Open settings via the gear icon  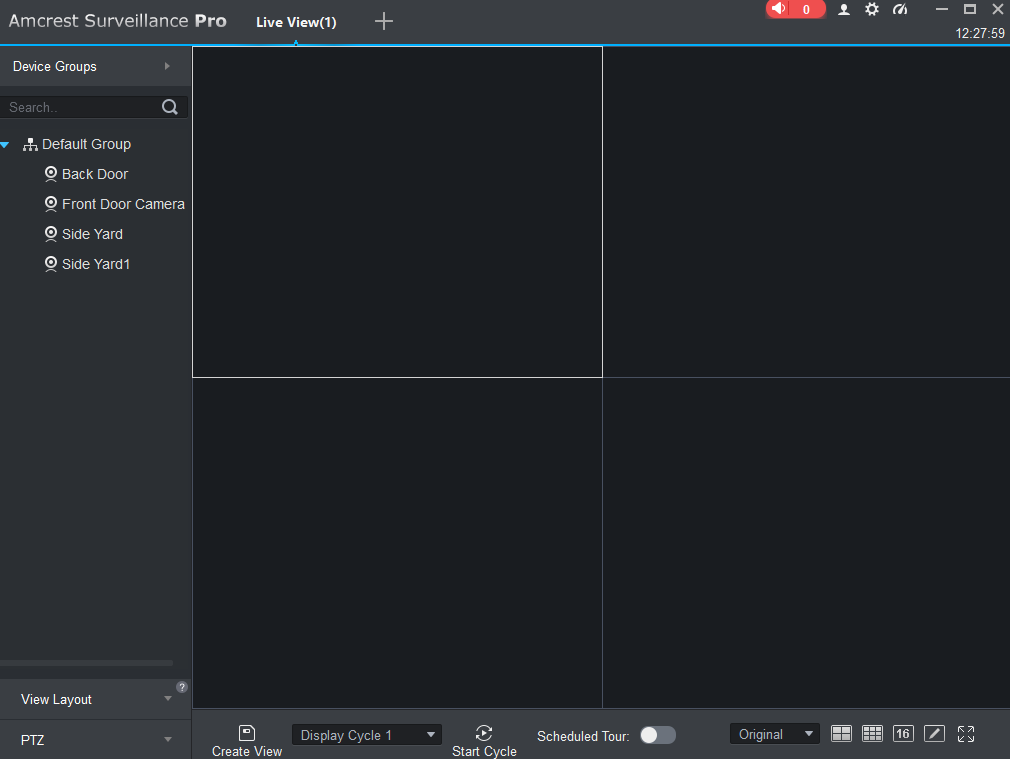(872, 9)
